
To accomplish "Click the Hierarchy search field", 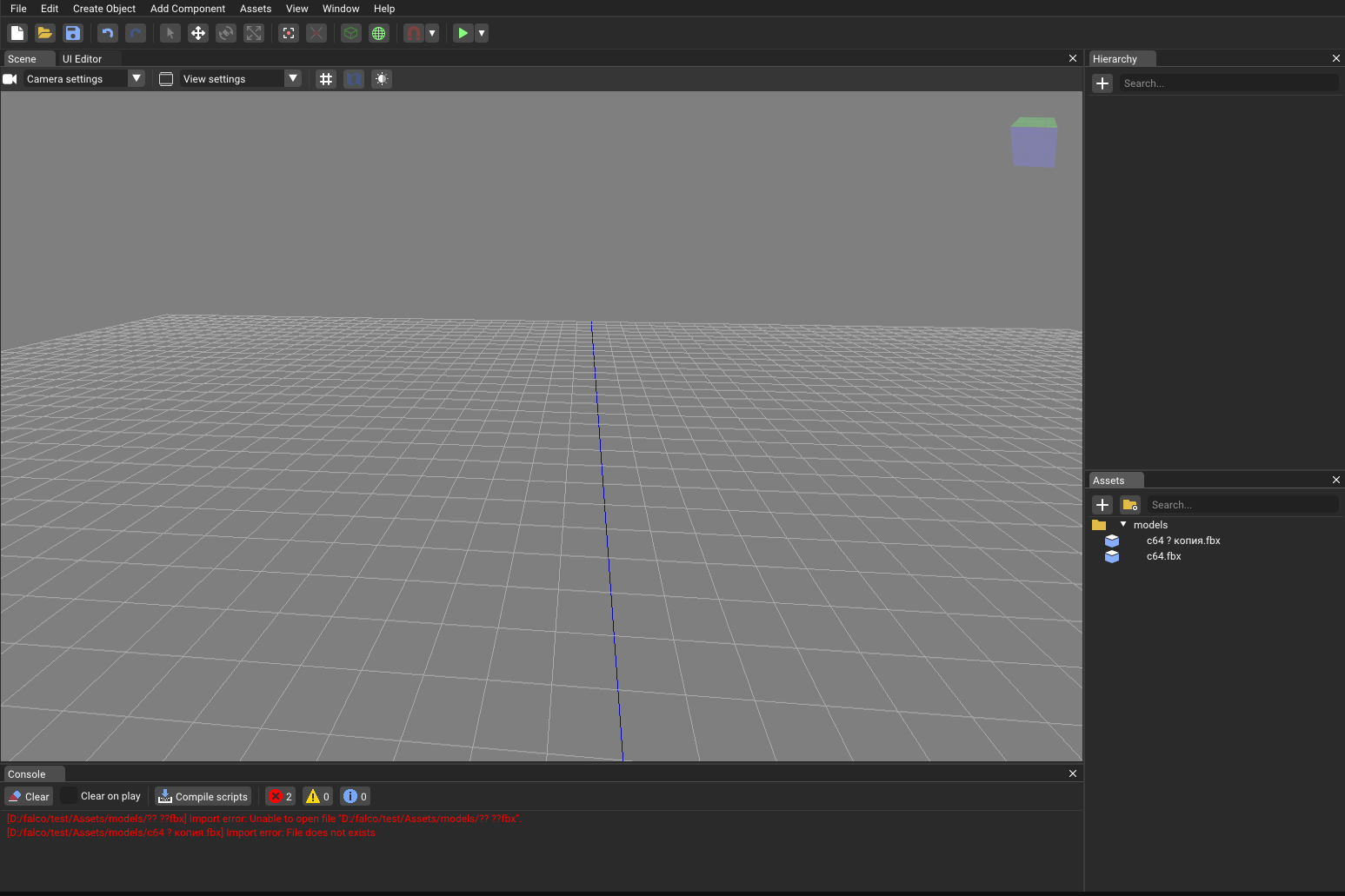I will (1228, 83).
